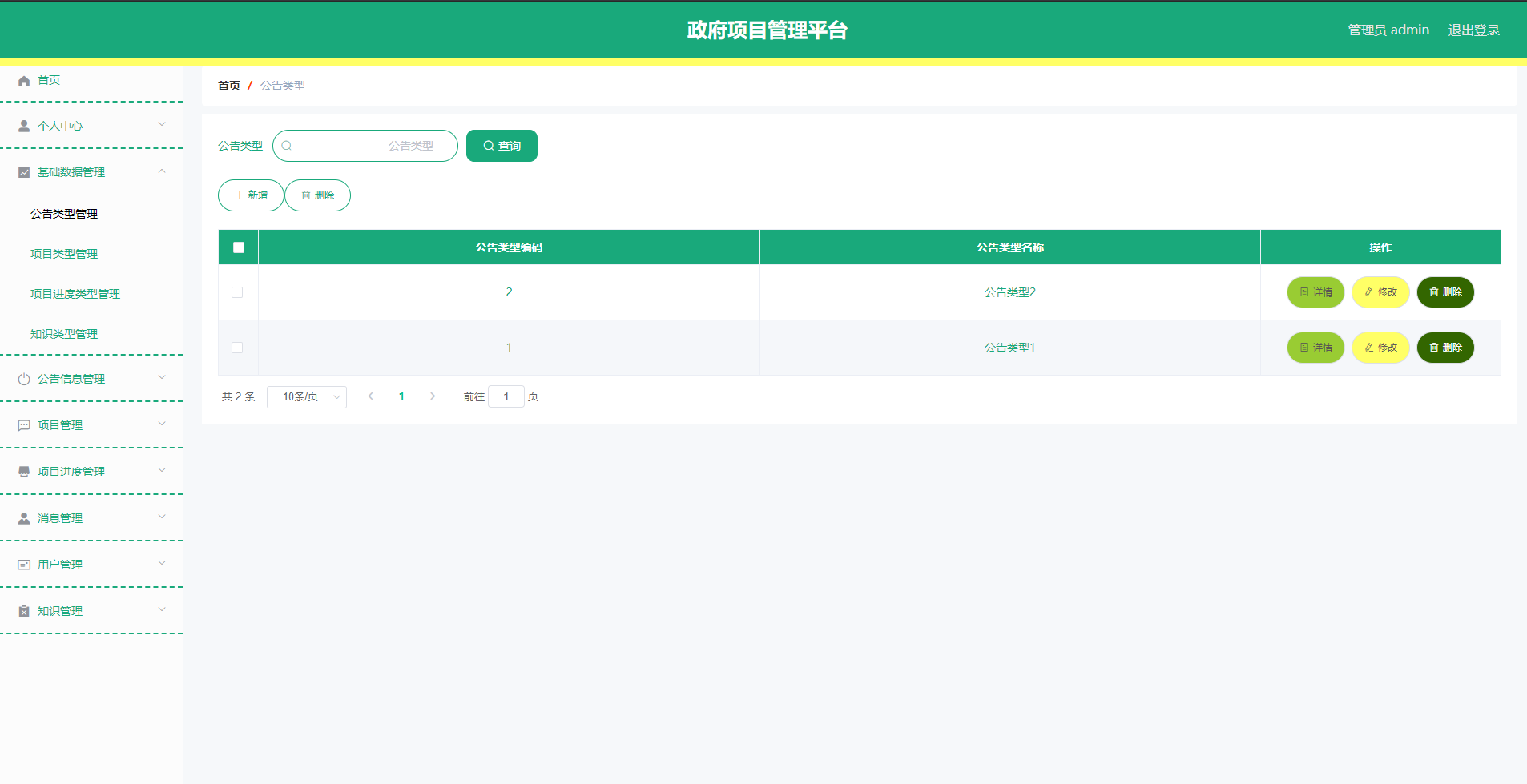Viewport: 1527px width, 784px height.
Task: Click the monitor icon beside 项目进度管理
Action: pos(22,471)
